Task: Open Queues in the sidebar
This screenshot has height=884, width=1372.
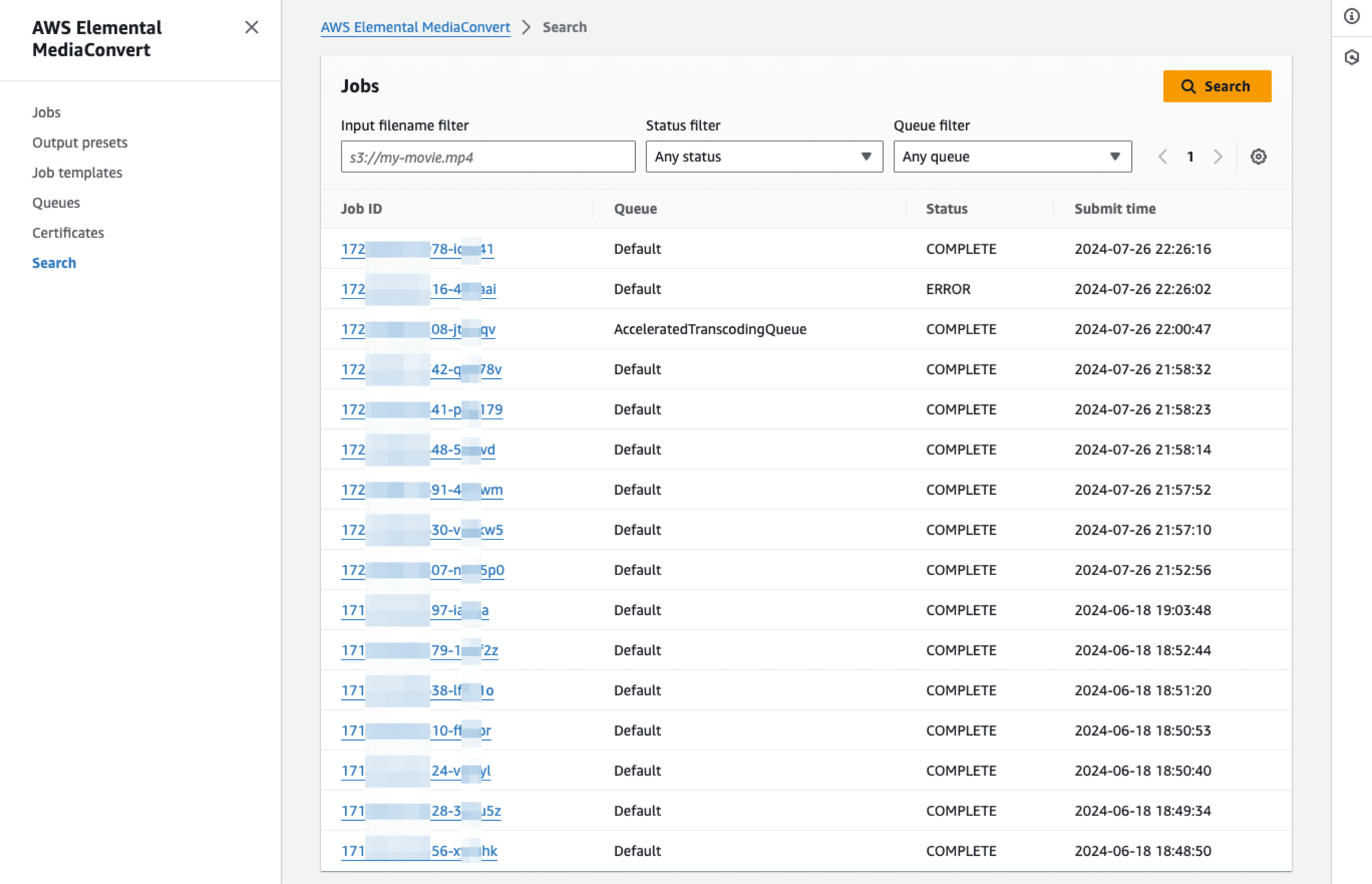Action: click(x=56, y=203)
